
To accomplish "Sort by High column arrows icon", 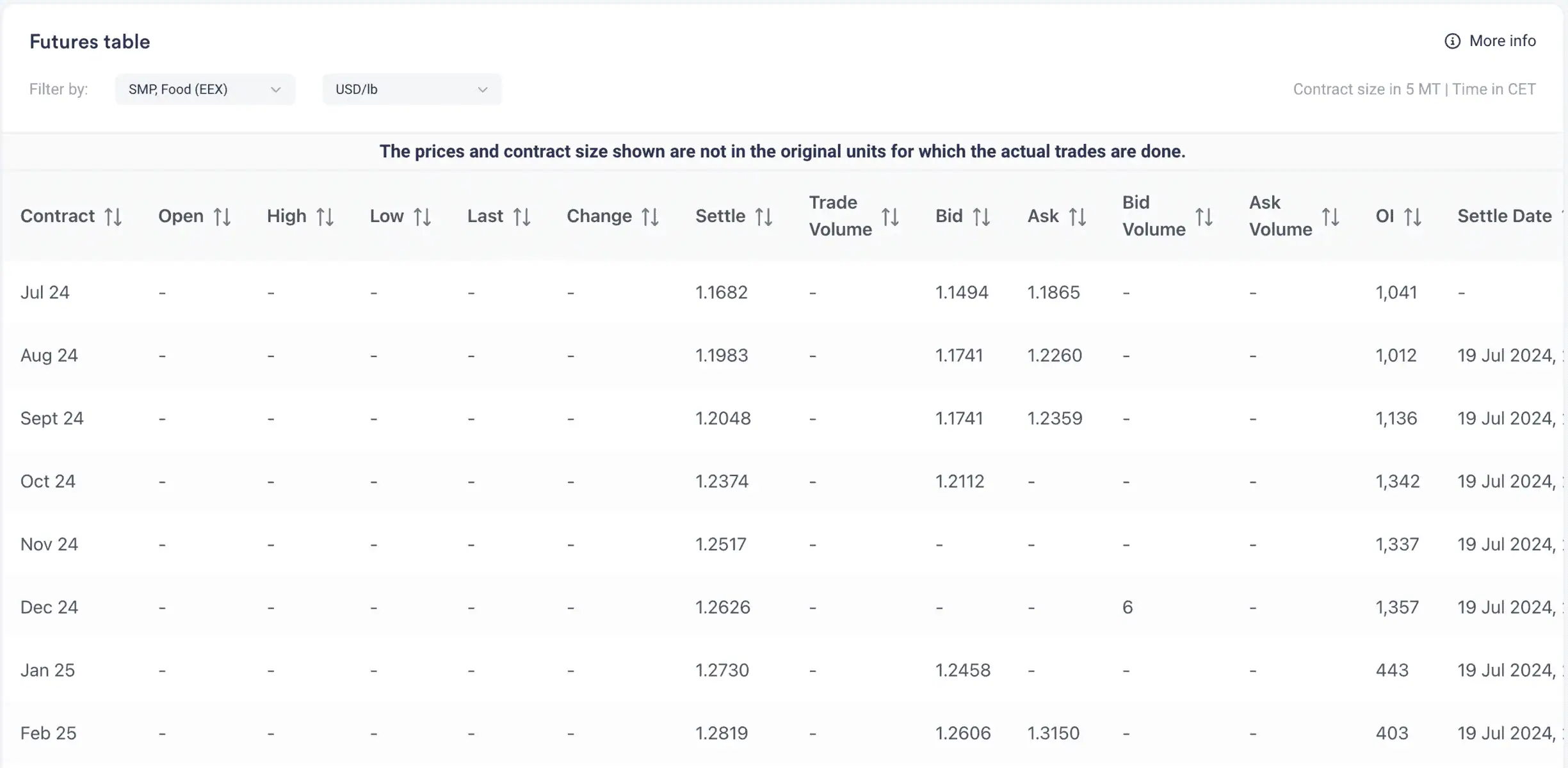I will coord(325,217).
